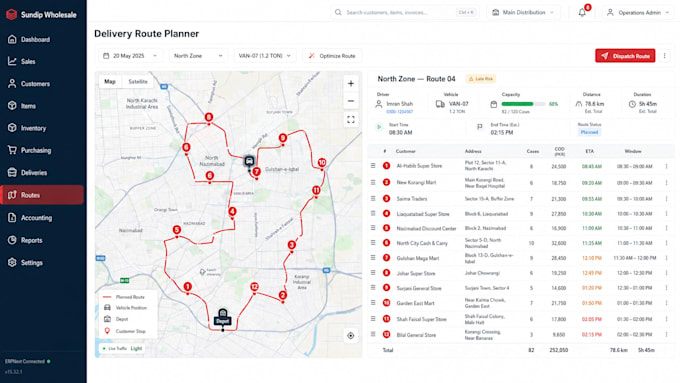
Task: Switch map to Map view tab
Action: [110, 82]
